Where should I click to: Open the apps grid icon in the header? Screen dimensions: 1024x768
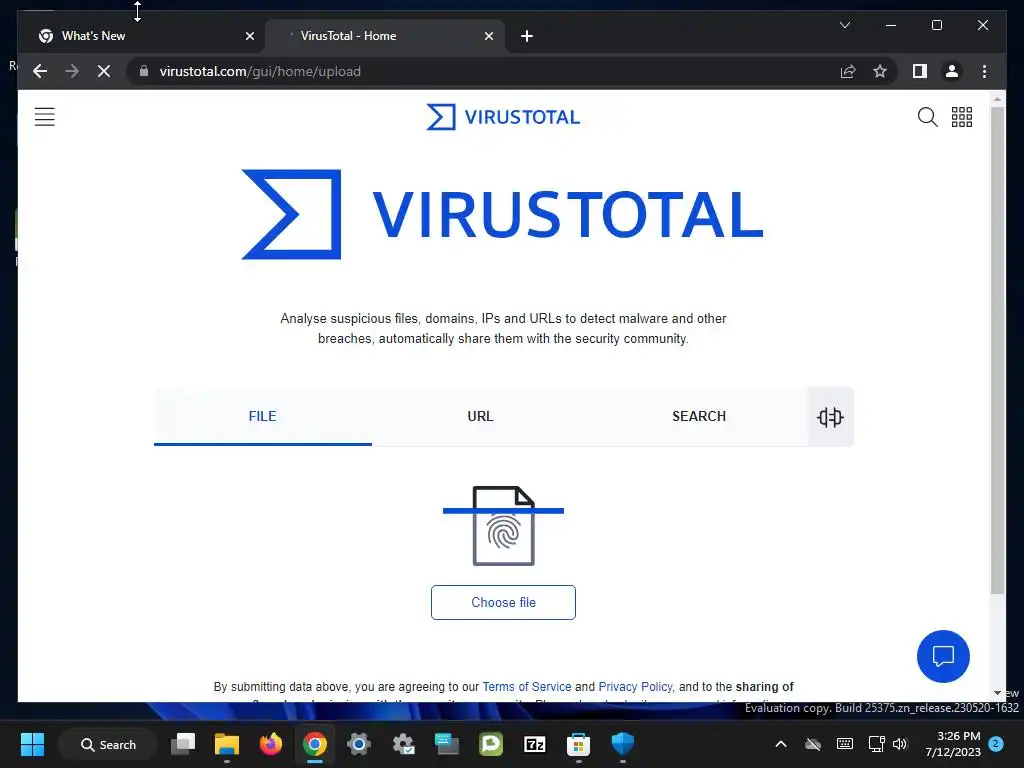pos(961,117)
